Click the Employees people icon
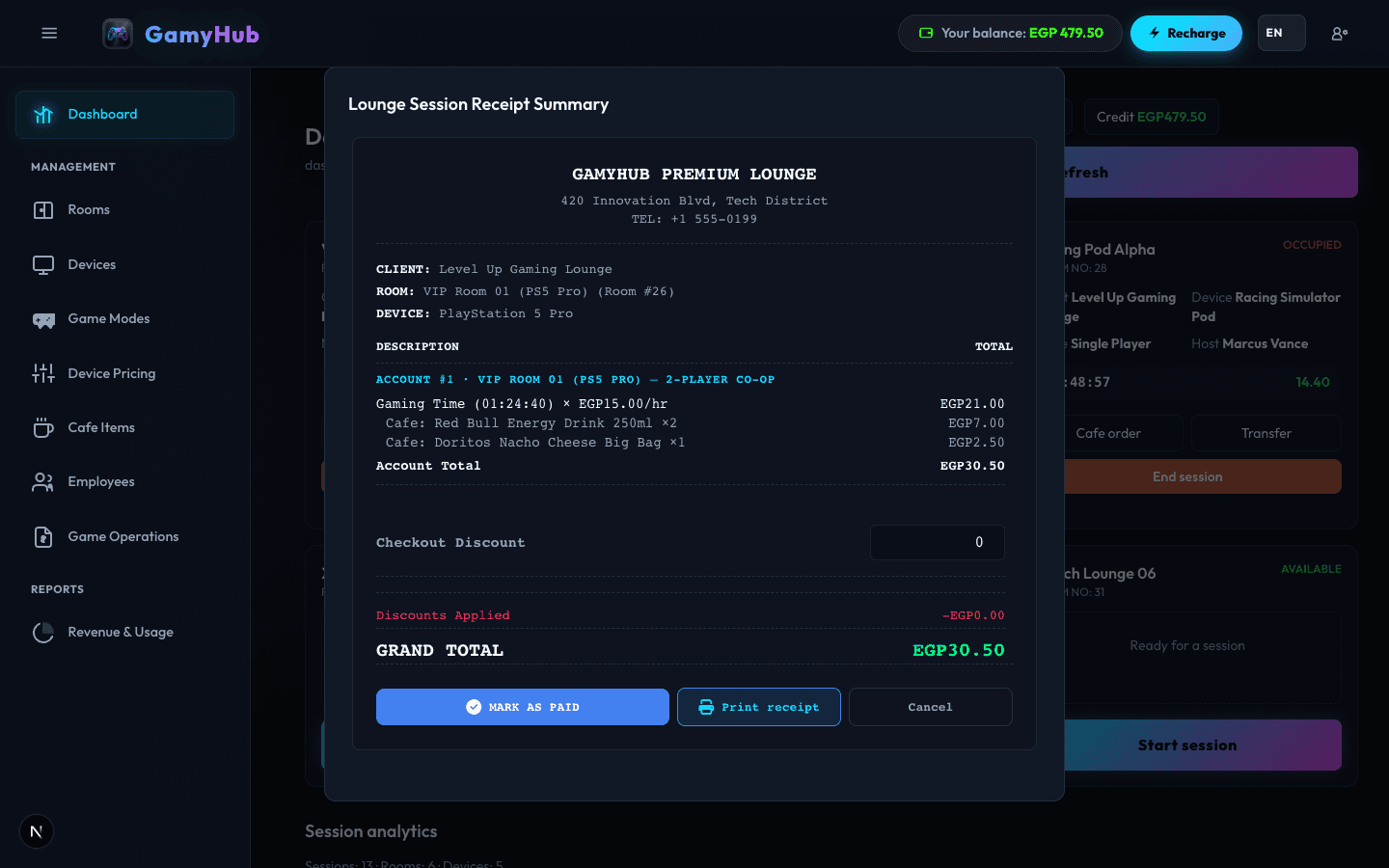Screen dimensions: 1389x868 (43, 482)
